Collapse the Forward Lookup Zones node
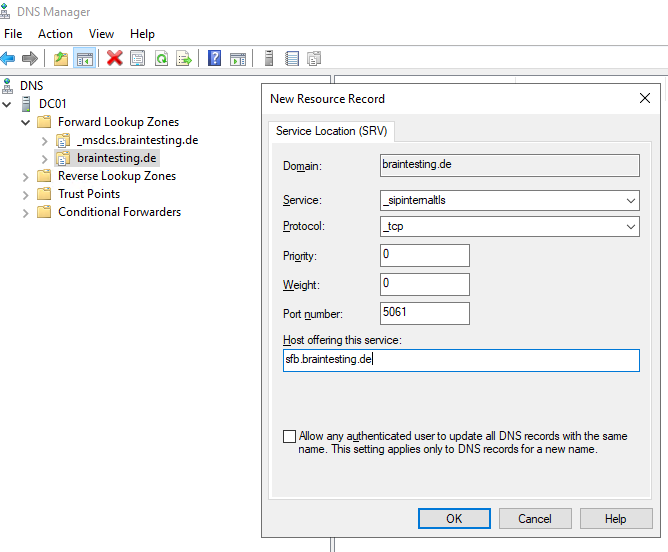668x552 pixels. coord(26,122)
